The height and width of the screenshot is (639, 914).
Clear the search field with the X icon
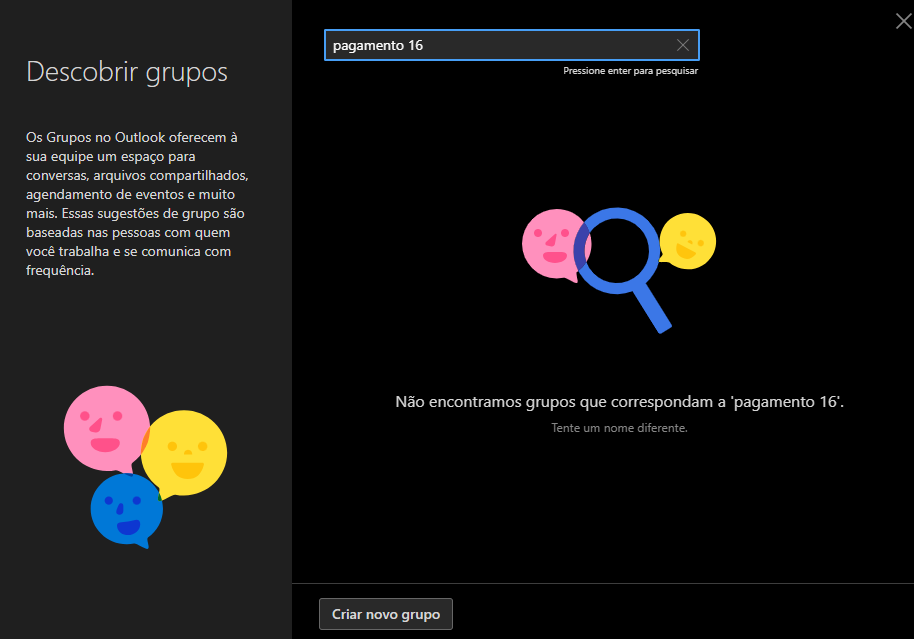click(x=683, y=45)
